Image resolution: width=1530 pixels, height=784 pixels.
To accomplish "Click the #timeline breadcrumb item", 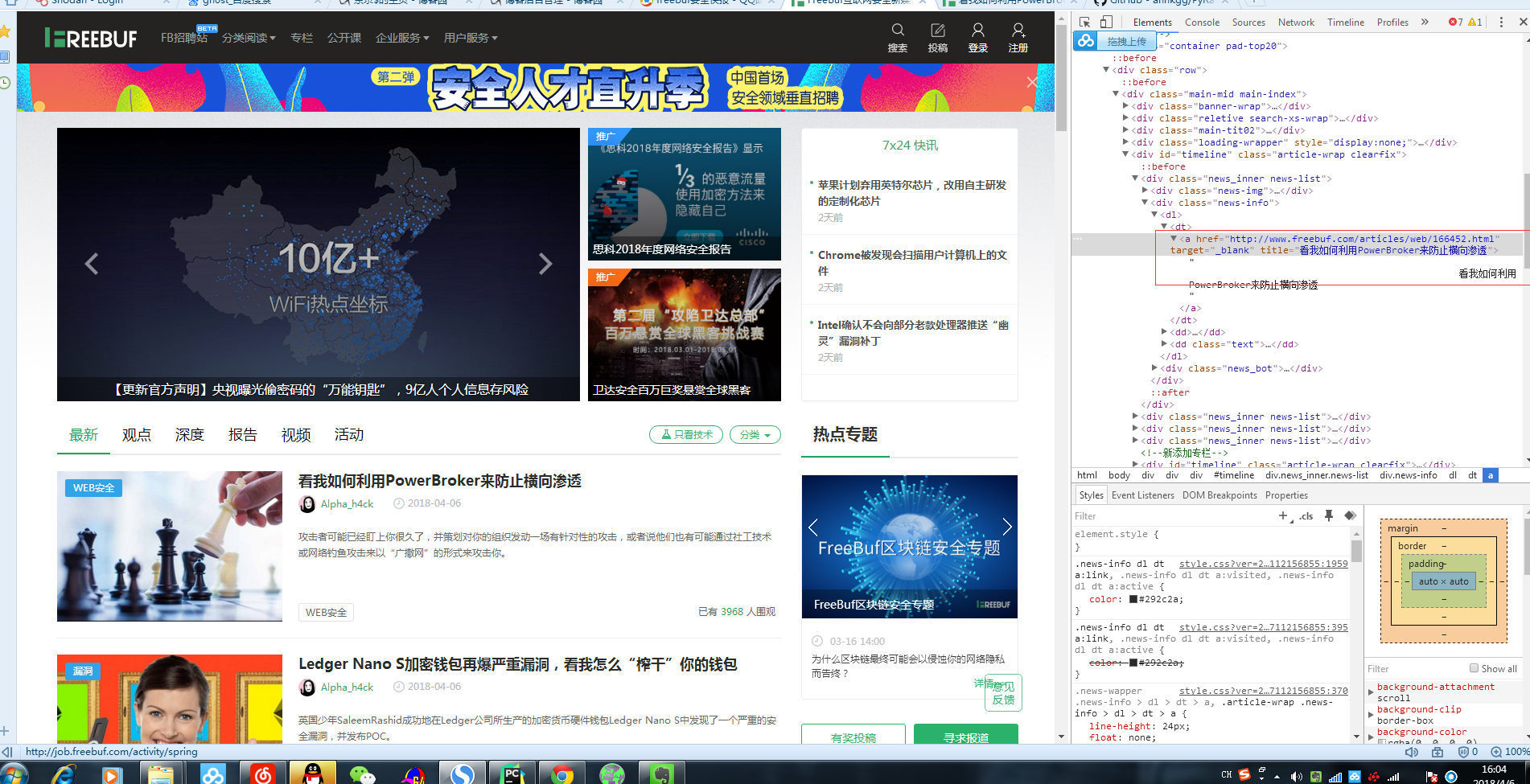I will (x=1234, y=475).
